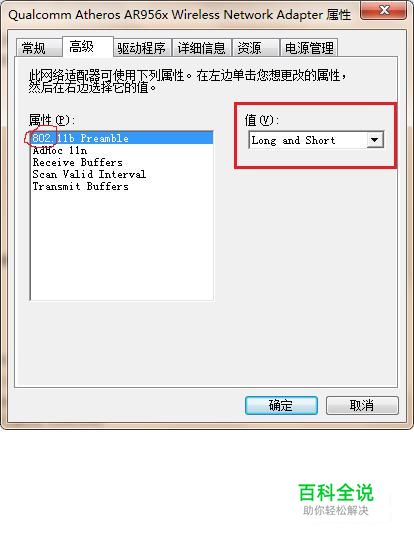The height and width of the screenshot is (547, 414).
Task: Select the AdHoc 11n property
Action: tap(122, 150)
